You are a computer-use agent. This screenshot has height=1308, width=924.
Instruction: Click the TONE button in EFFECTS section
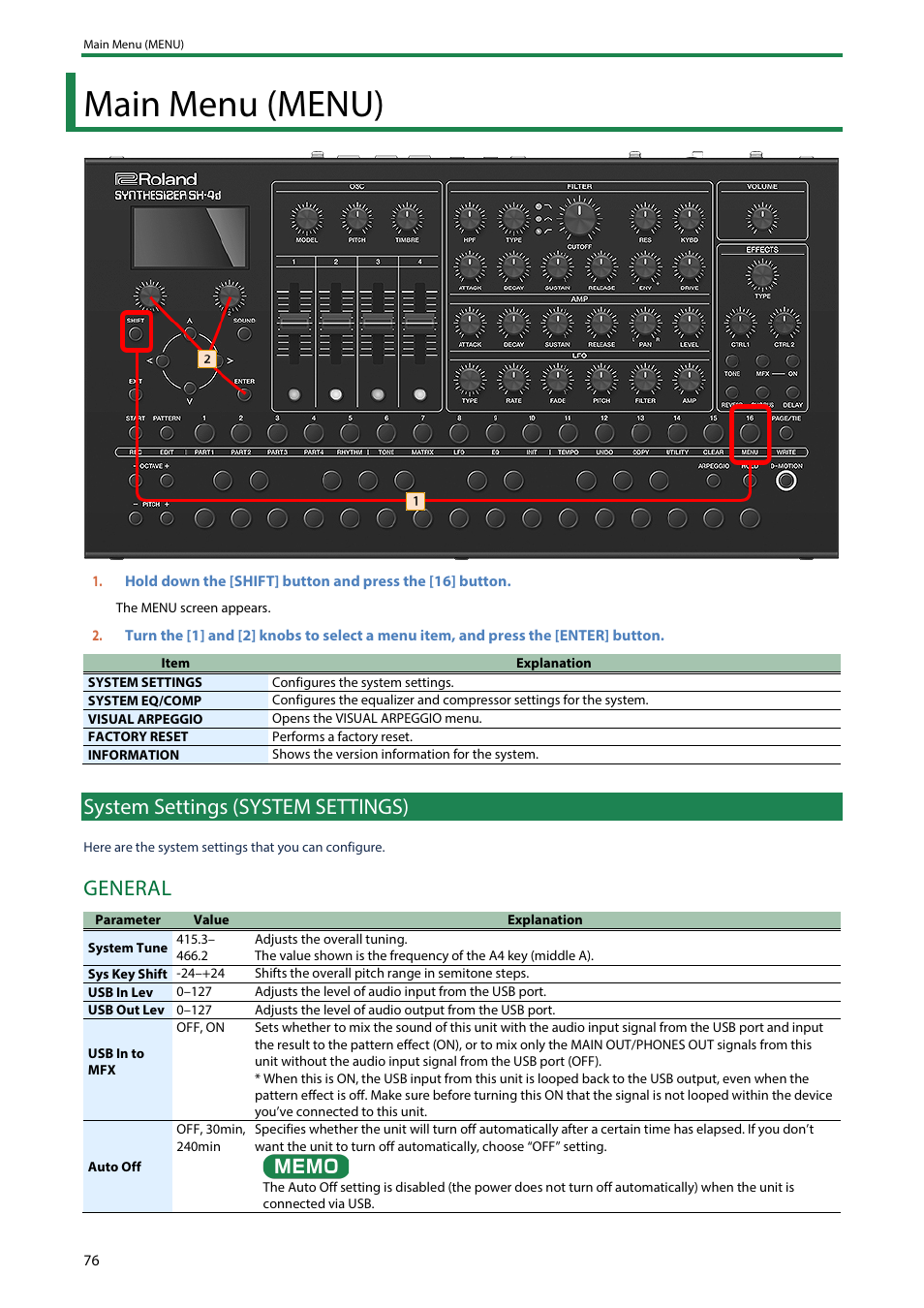tap(732, 361)
